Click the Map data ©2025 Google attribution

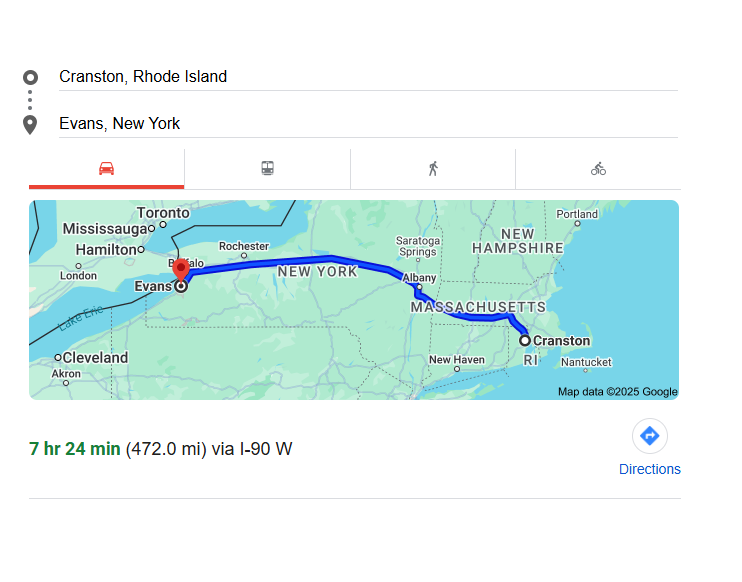point(617,392)
